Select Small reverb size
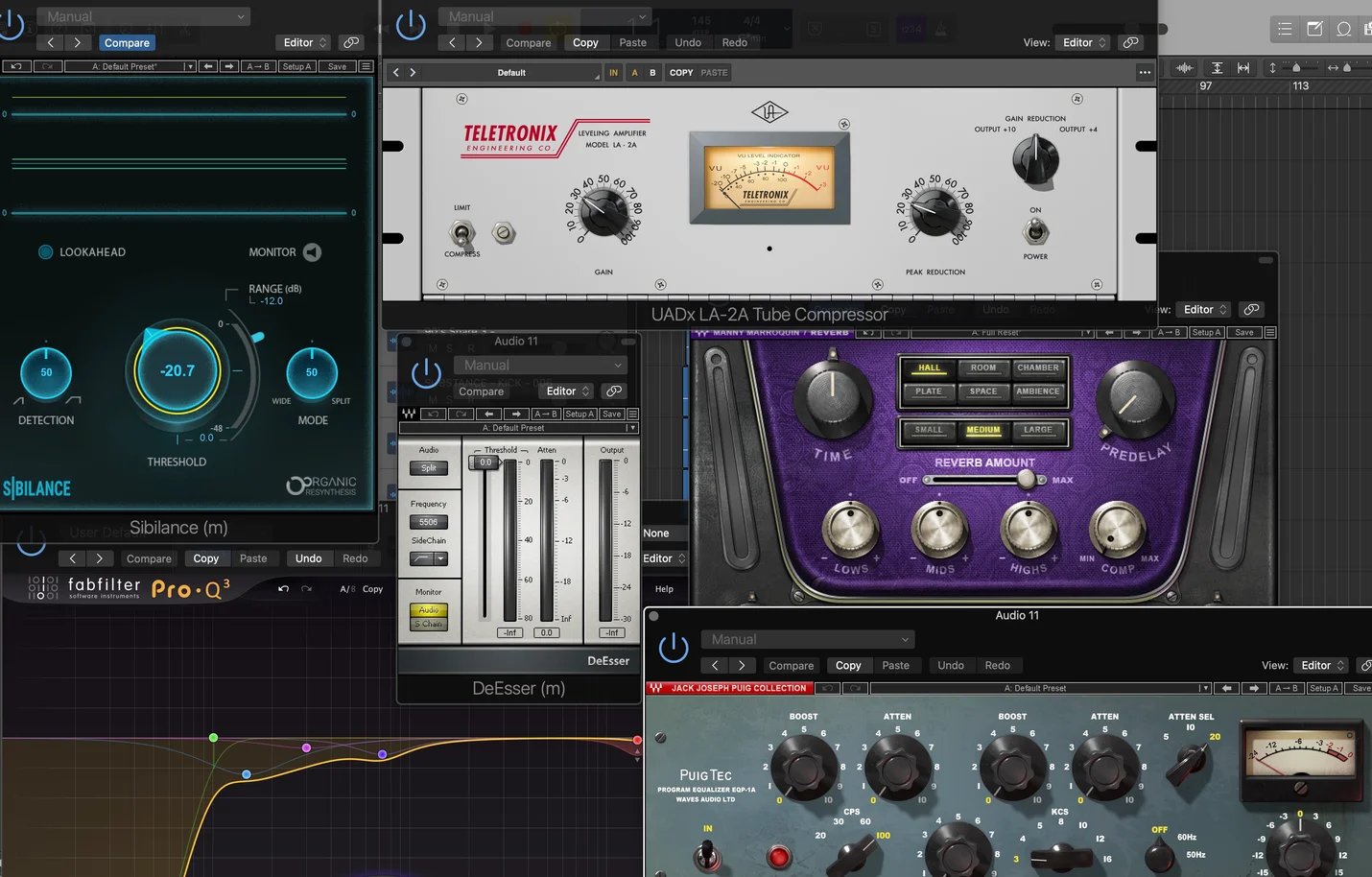 929,430
